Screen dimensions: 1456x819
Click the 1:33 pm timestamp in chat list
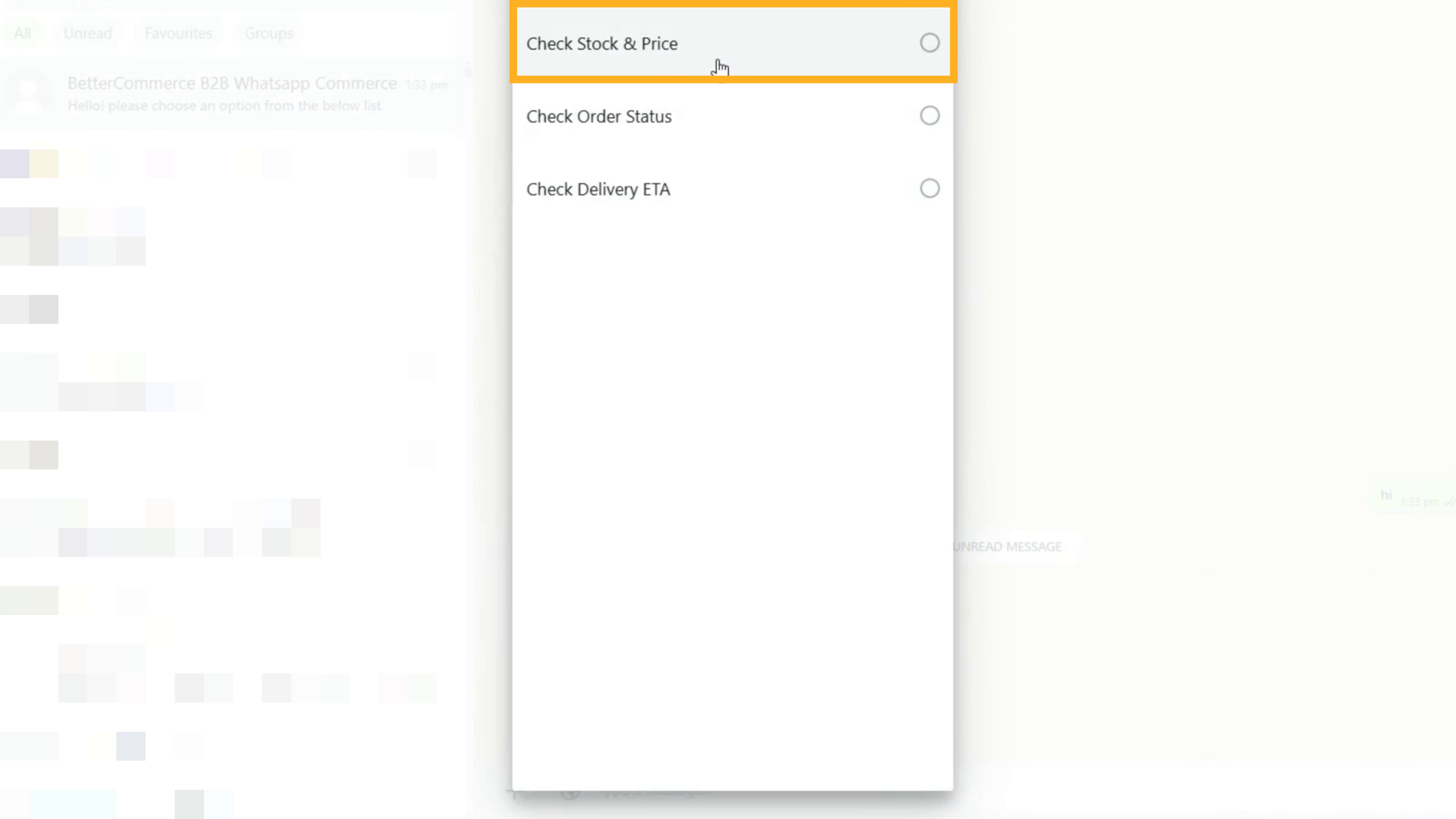pos(426,85)
